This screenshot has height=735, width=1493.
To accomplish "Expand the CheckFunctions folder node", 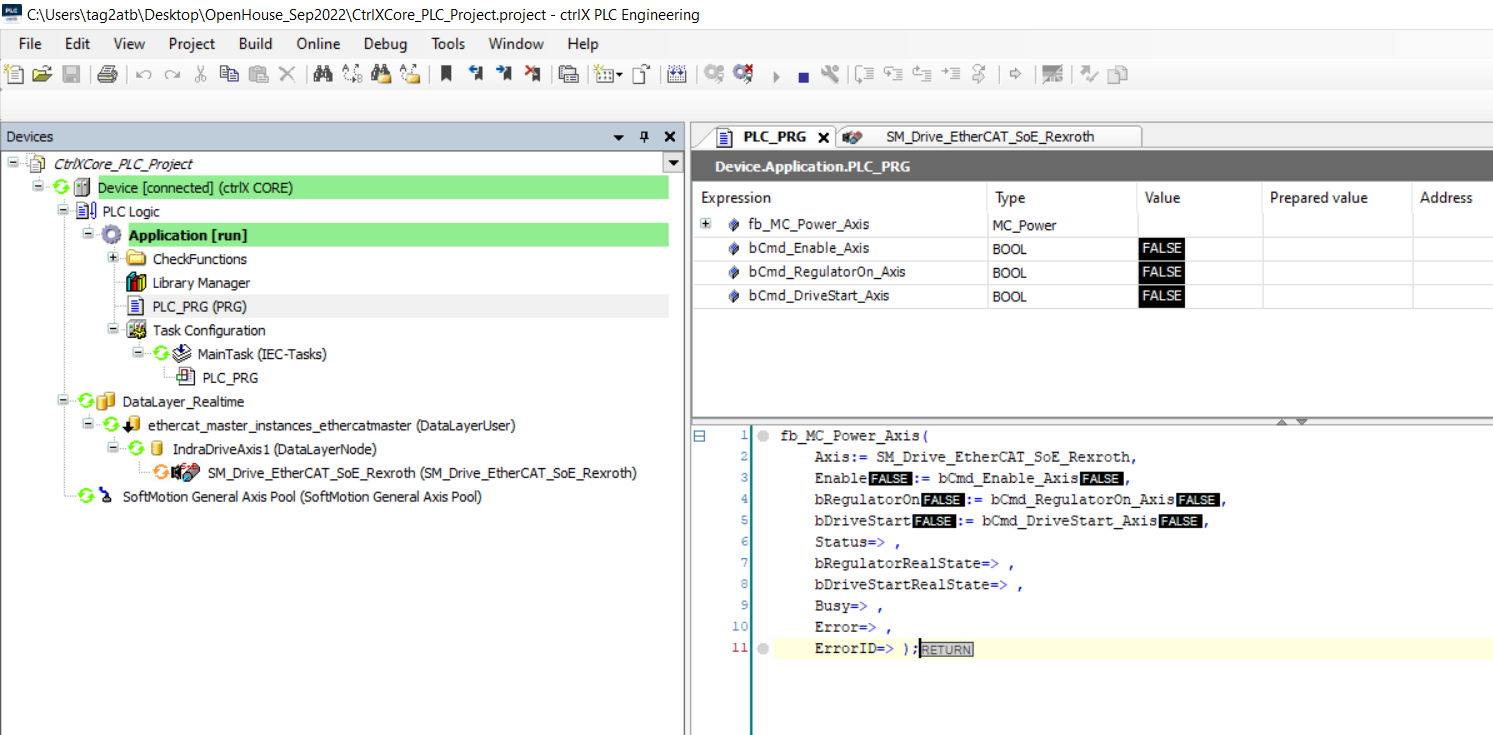I will coord(113,259).
